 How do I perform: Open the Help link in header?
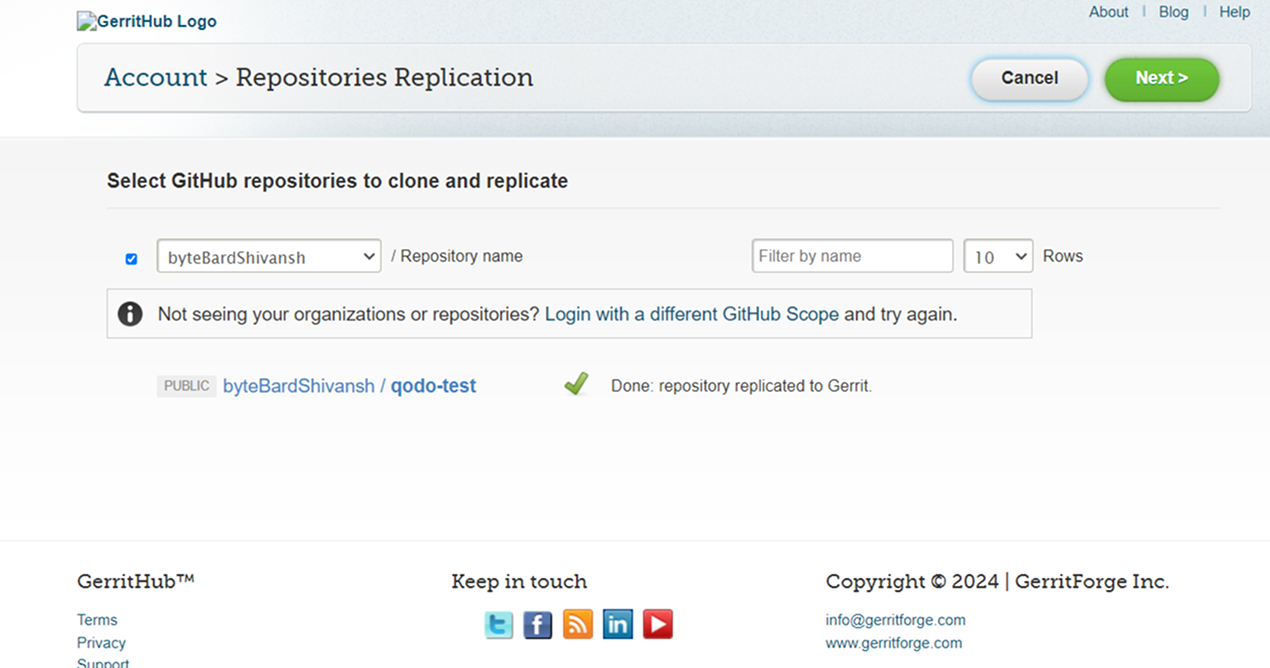click(1235, 12)
